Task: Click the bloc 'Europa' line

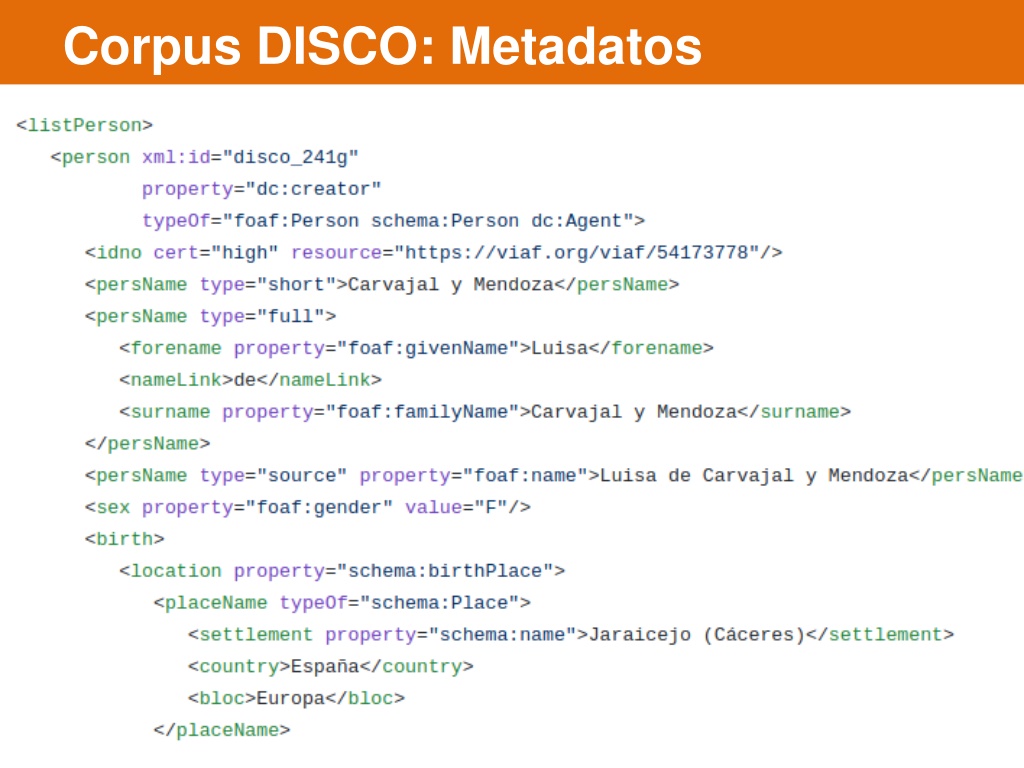Action: 296,699
